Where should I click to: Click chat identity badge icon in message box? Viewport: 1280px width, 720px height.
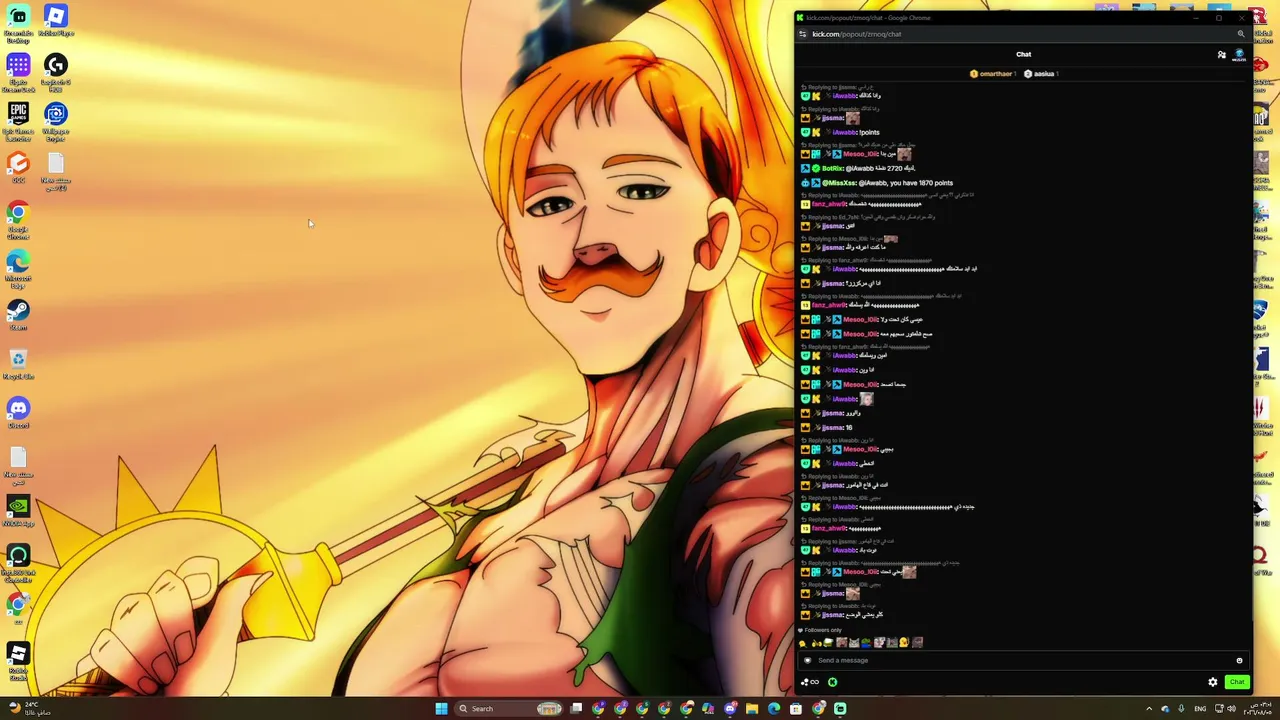pos(807,660)
